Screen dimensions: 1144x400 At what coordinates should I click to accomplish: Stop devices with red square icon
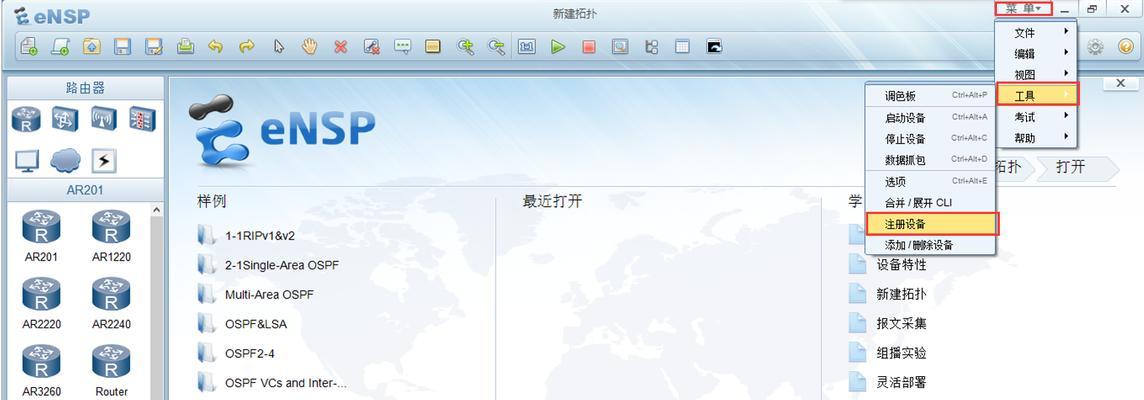589,47
